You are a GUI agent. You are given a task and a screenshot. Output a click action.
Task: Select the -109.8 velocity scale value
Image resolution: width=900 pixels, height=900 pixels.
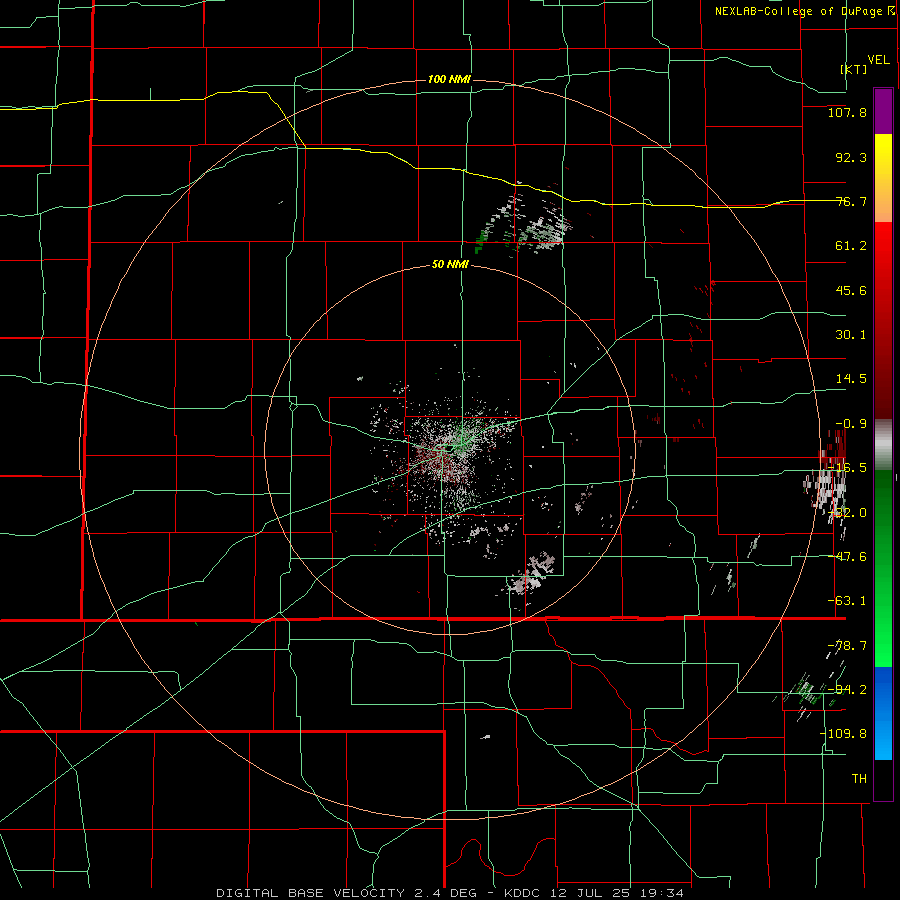click(x=844, y=734)
